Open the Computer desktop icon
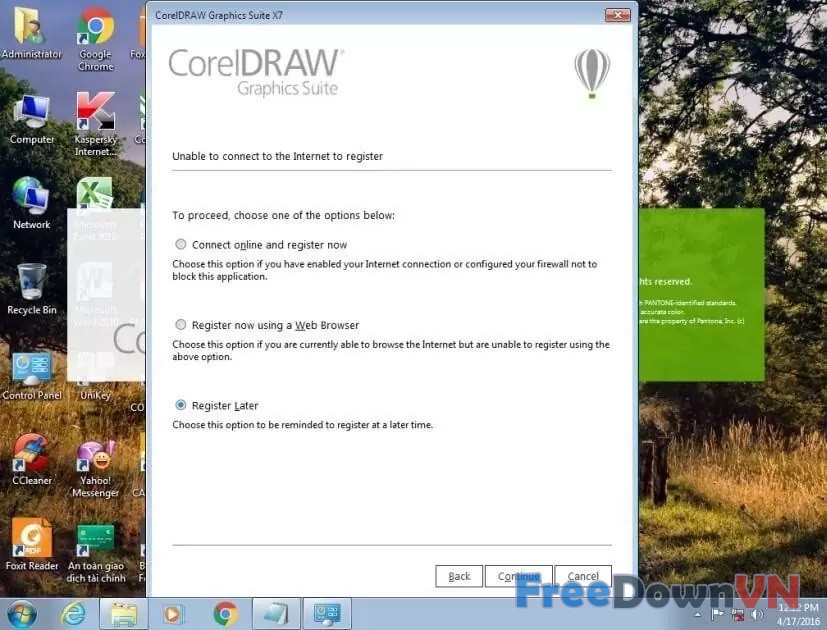827x630 pixels. pos(31,114)
